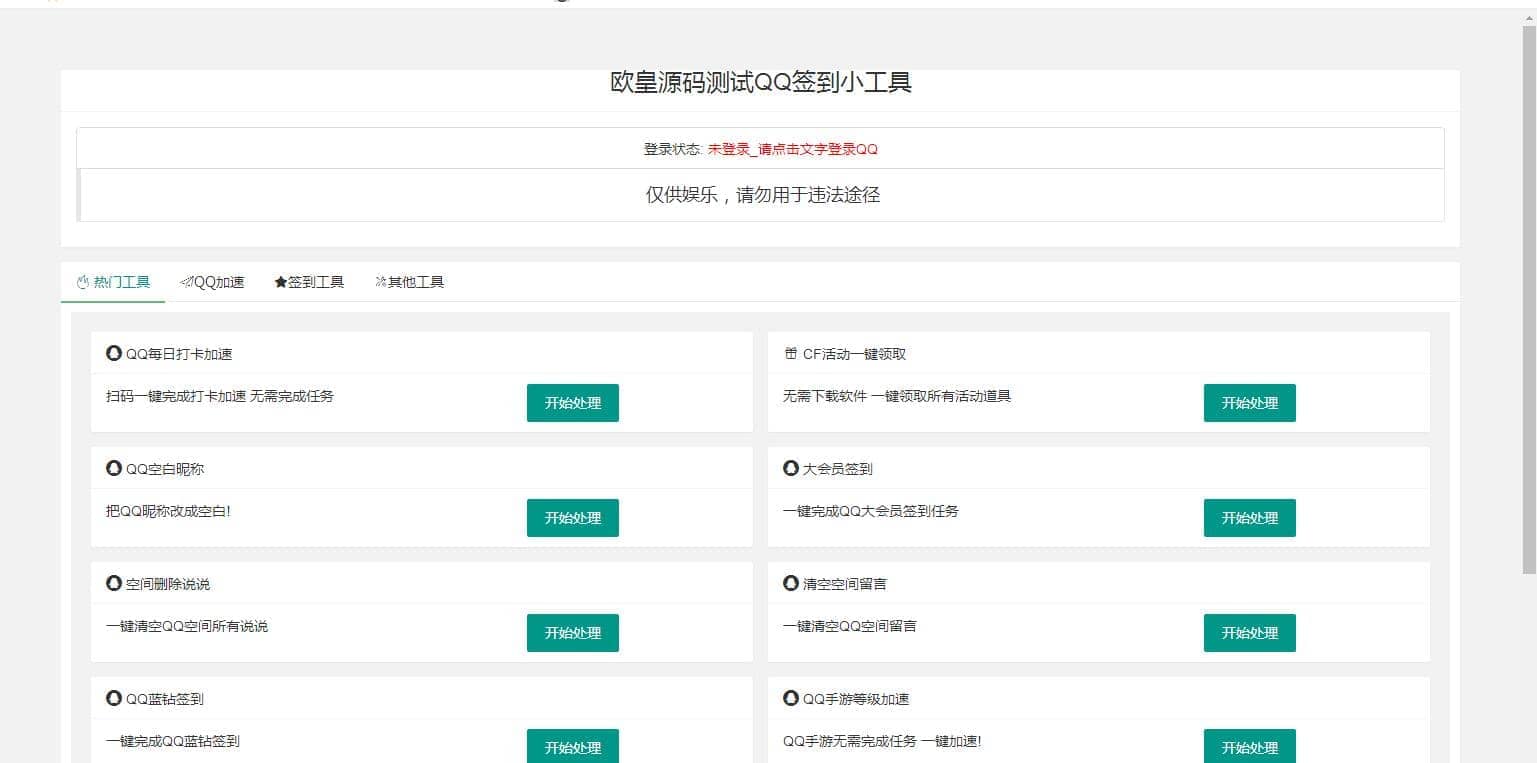Hit 开始处理 for 清空空间留言
The width and height of the screenshot is (1537, 763).
(x=1249, y=633)
